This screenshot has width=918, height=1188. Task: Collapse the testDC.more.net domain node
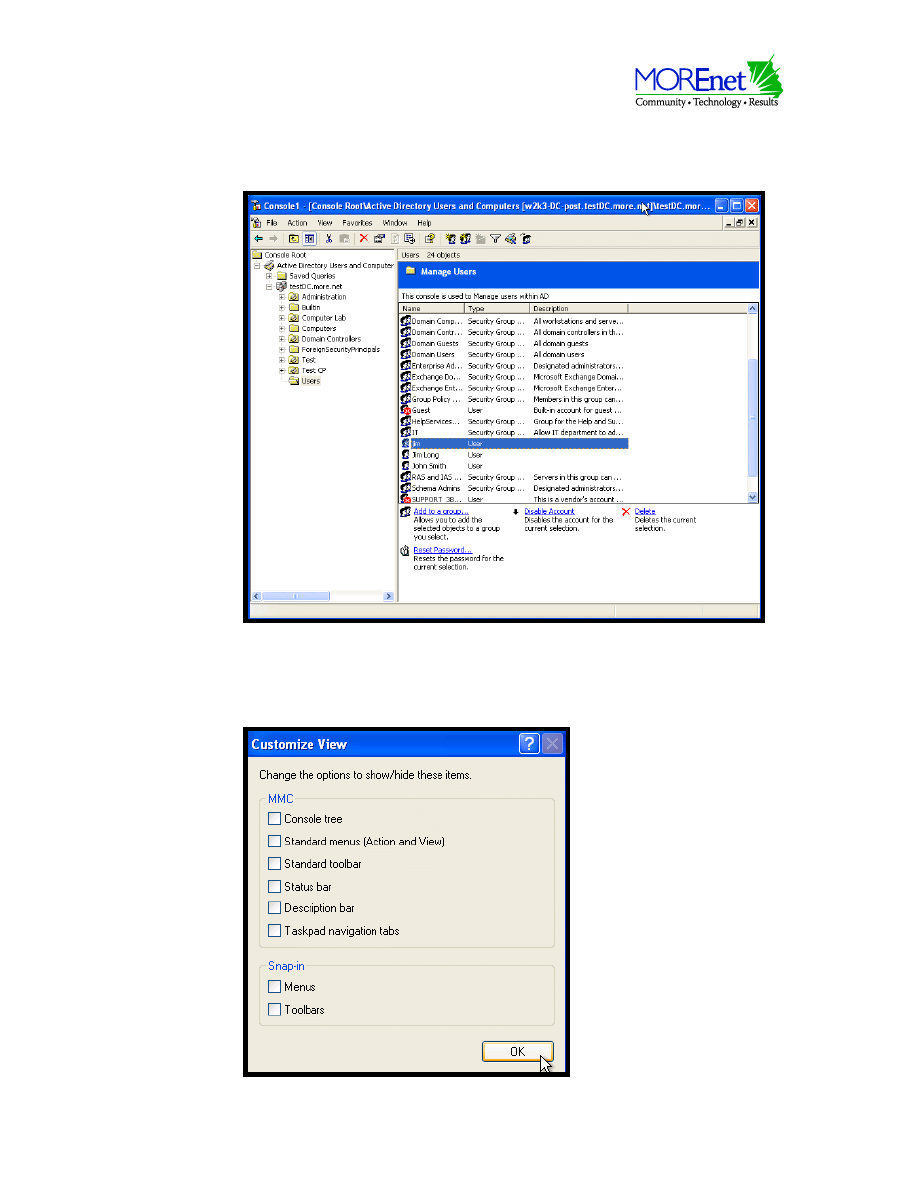point(269,286)
